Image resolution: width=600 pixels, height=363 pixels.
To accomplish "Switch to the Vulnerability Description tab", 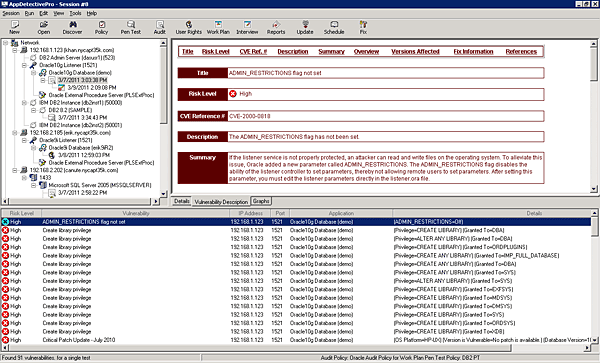I will pos(221,202).
